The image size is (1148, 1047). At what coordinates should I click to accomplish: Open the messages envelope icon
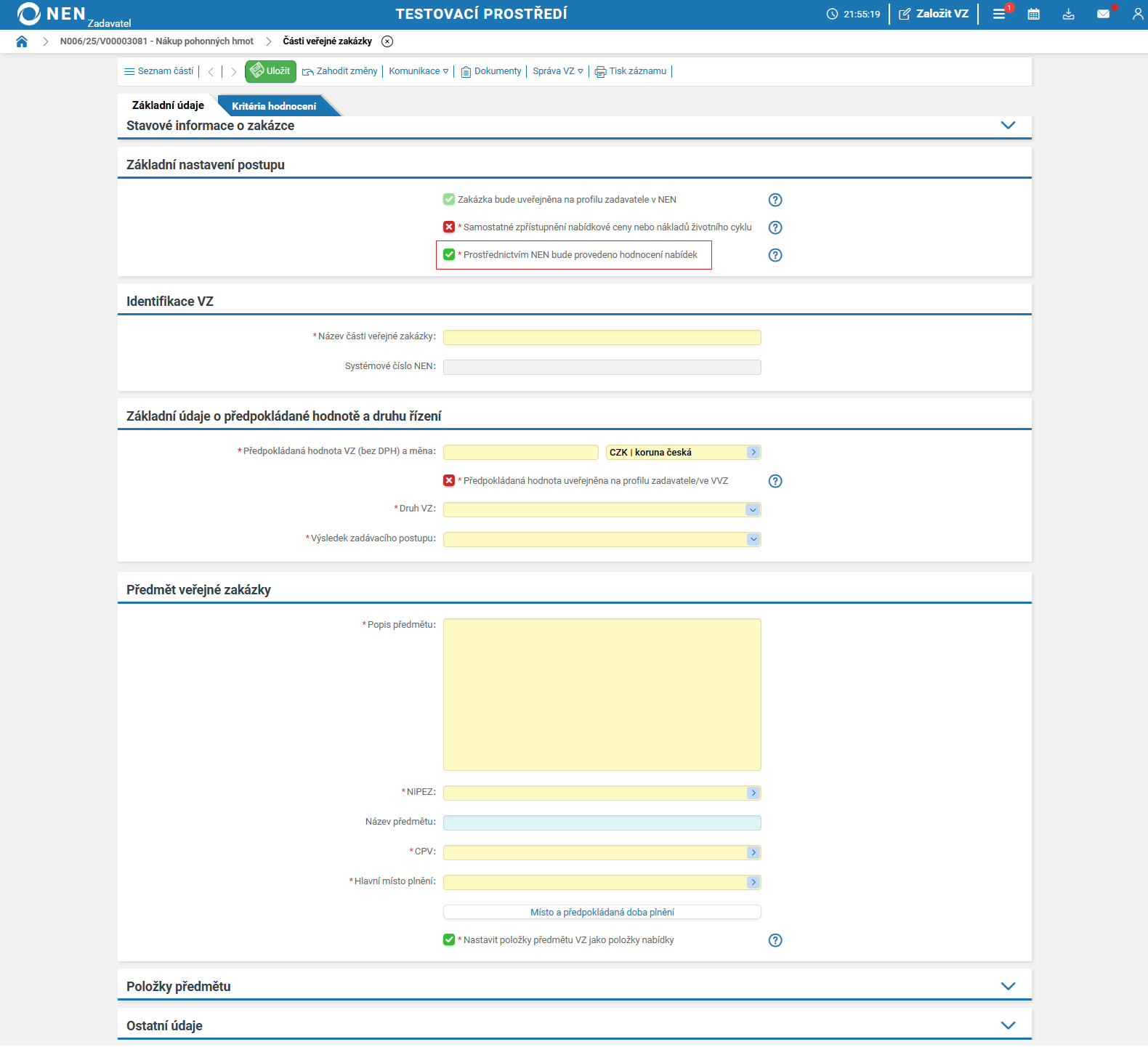pos(1103,14)
